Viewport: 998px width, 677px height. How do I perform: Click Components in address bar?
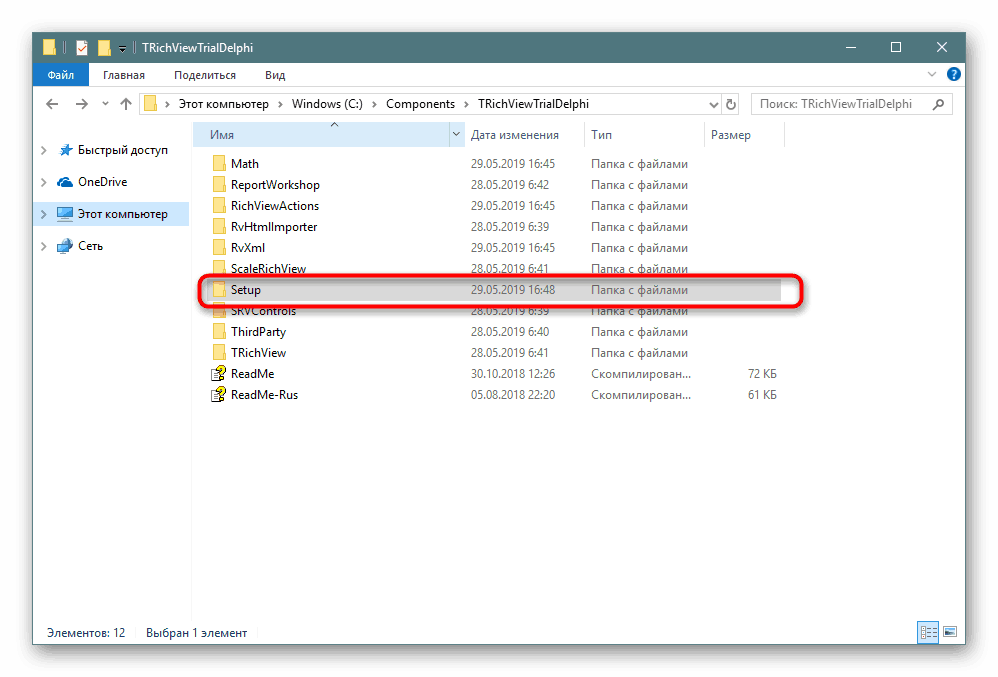point(420,104)
